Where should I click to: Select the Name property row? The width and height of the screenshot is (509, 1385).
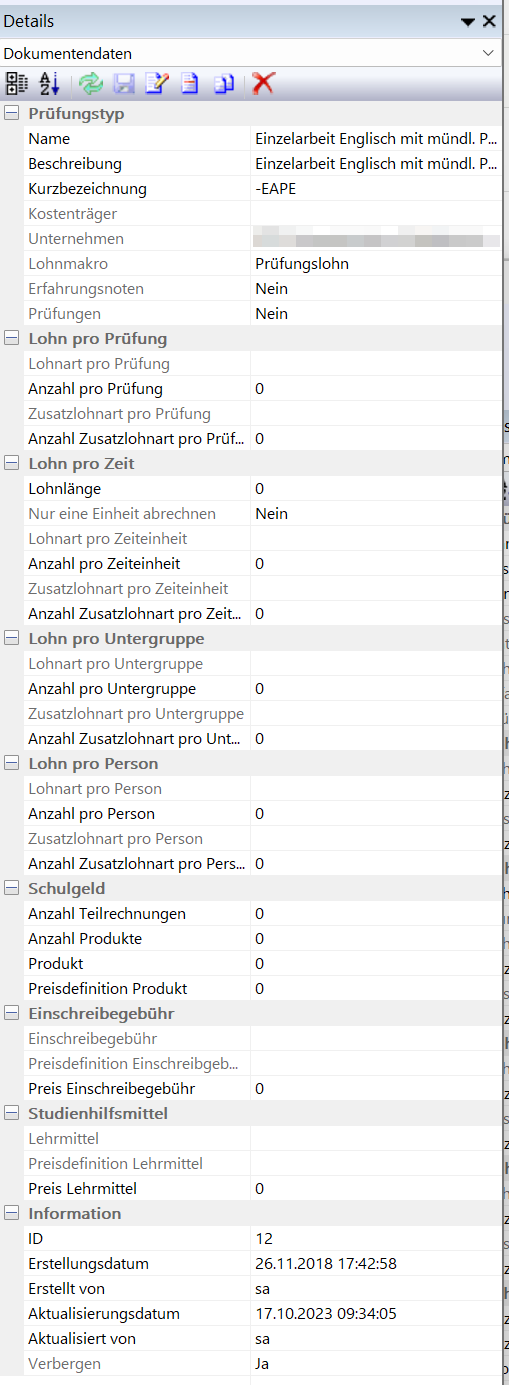pos(251,139)
